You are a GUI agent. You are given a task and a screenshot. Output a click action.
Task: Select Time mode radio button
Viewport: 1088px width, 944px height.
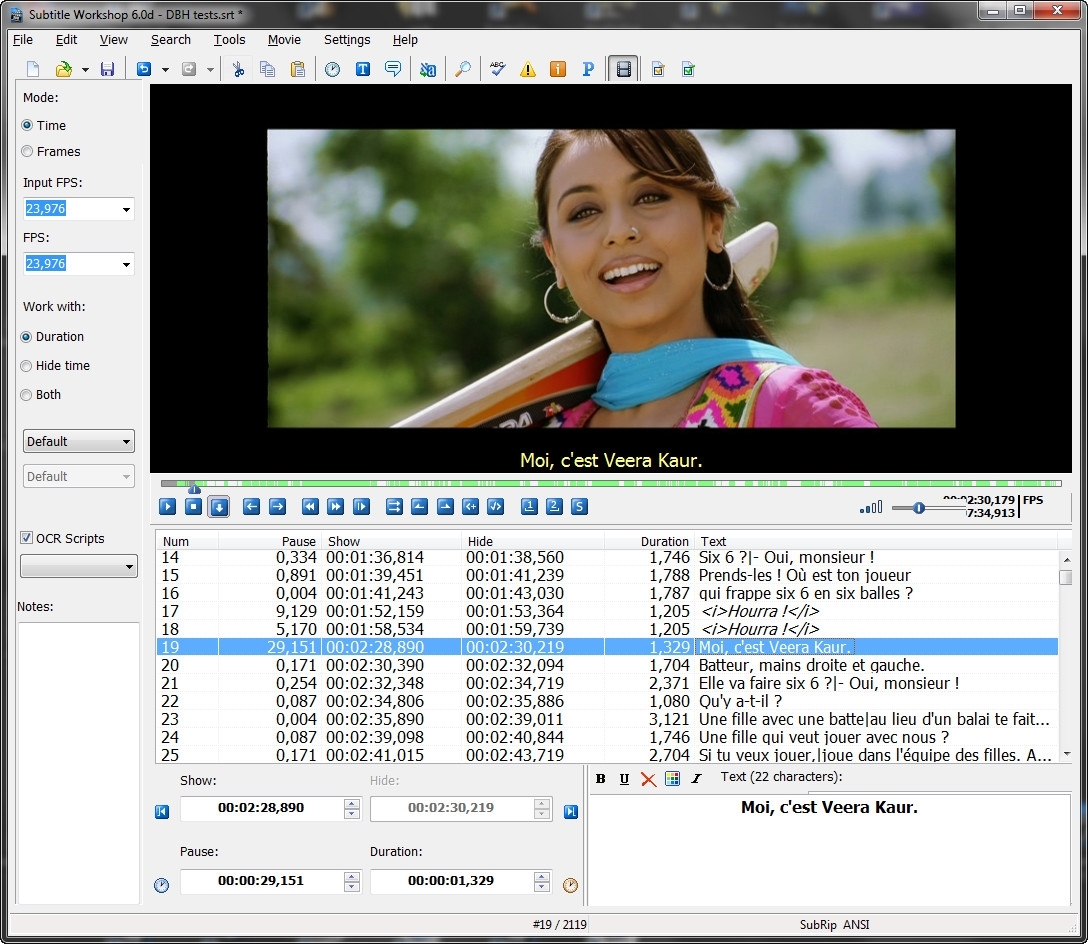coord(27,126)
